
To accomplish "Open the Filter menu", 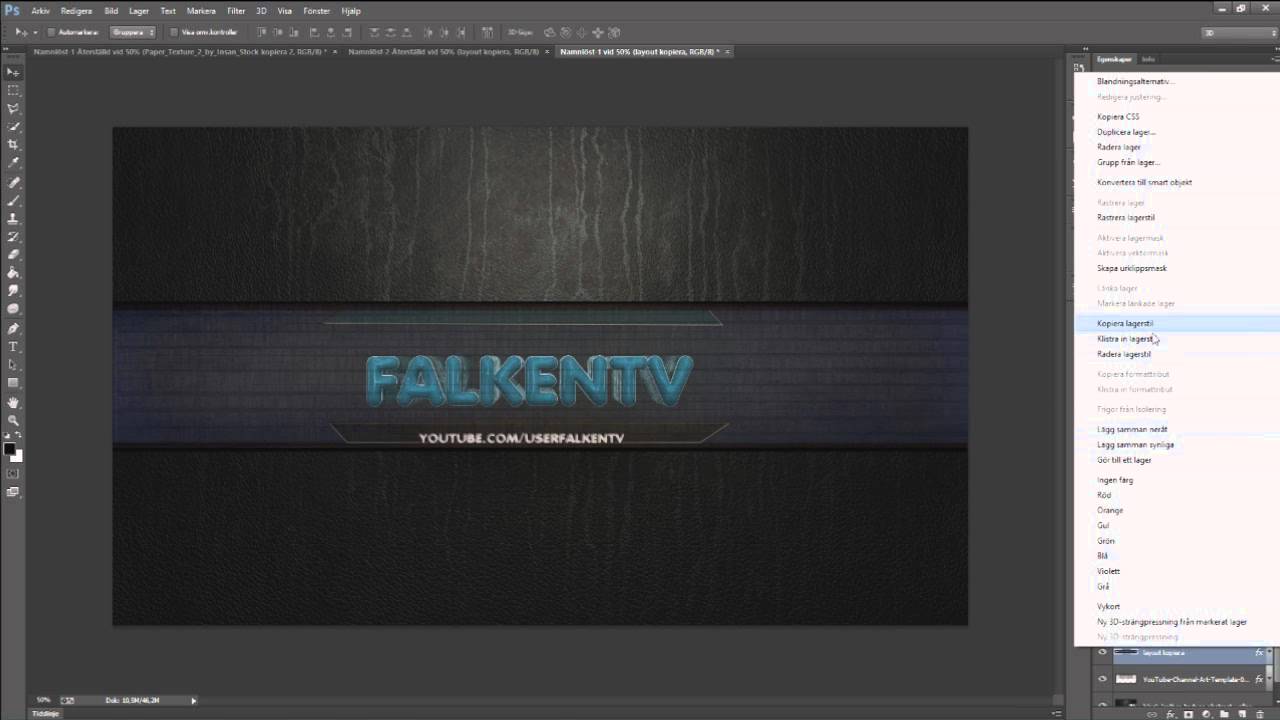I will pos(236,11).
